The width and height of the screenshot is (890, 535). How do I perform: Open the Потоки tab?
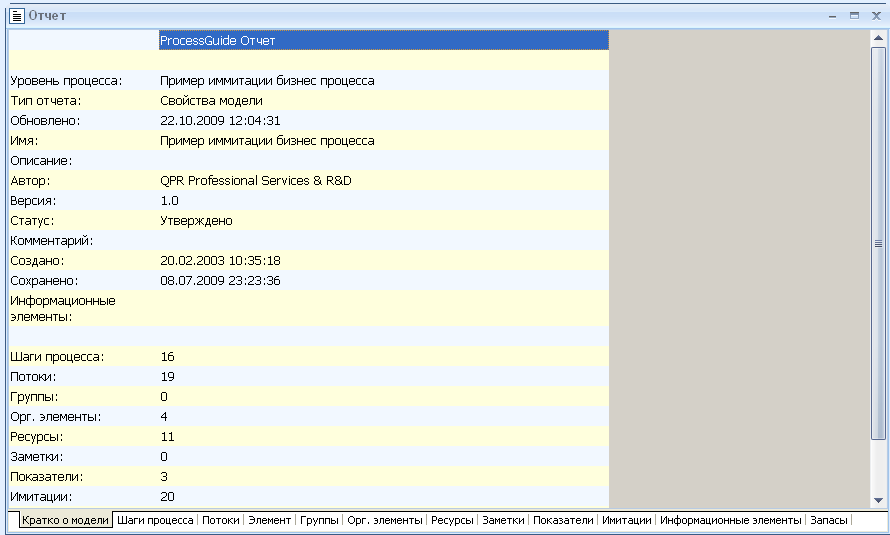(x=221, y=520)
